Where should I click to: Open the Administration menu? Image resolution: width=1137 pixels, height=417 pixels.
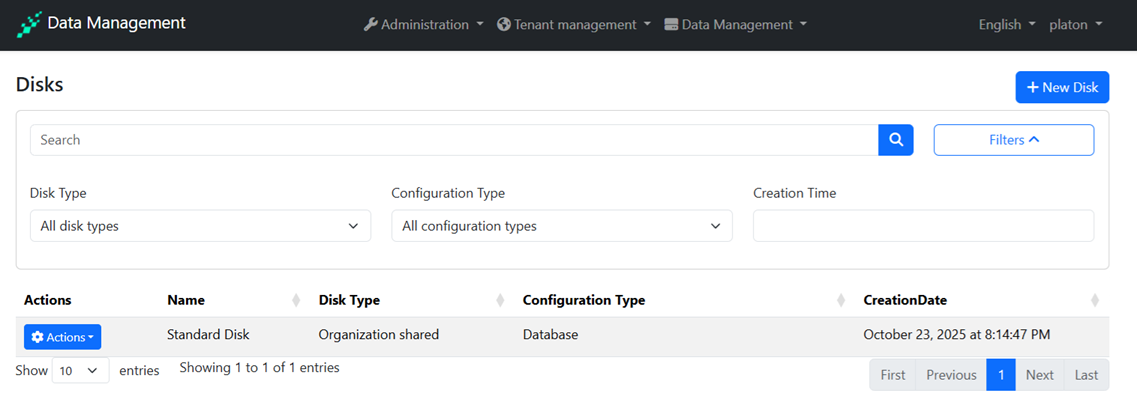click(423, 25)
